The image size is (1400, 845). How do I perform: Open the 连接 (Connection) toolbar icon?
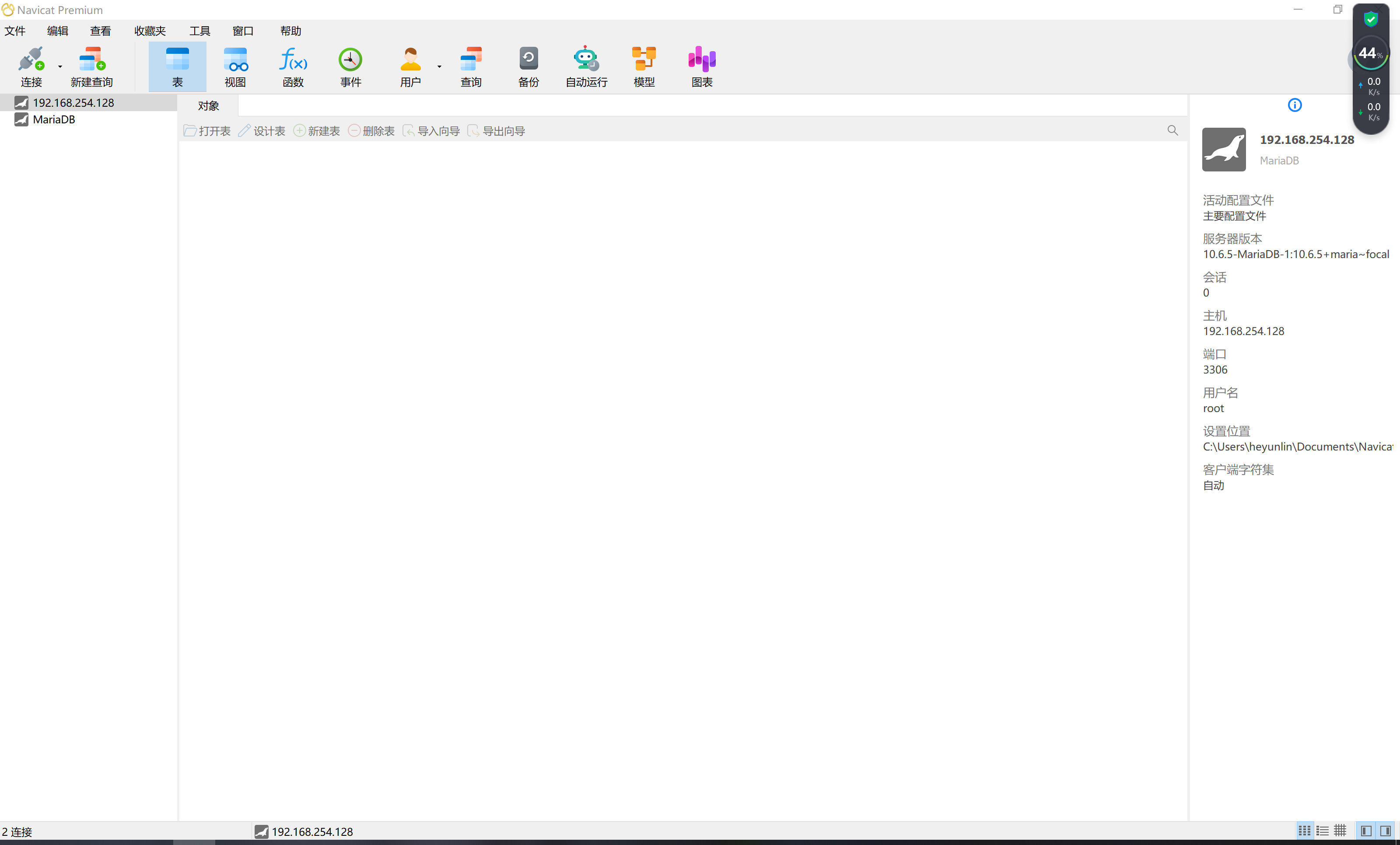(31, 67)
